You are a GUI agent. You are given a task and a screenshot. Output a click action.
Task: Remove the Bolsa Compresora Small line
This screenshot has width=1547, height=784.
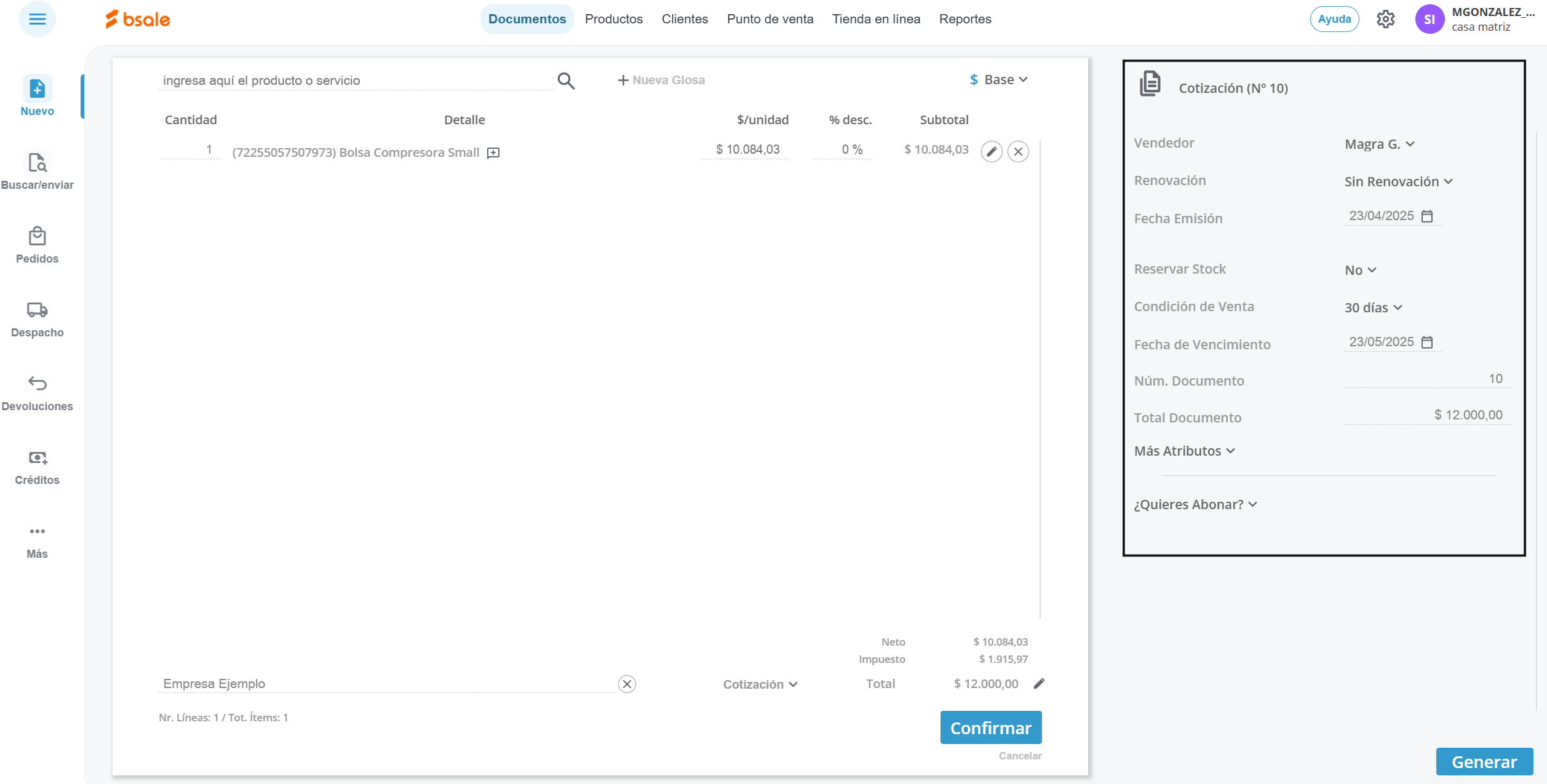(1019, 151)
